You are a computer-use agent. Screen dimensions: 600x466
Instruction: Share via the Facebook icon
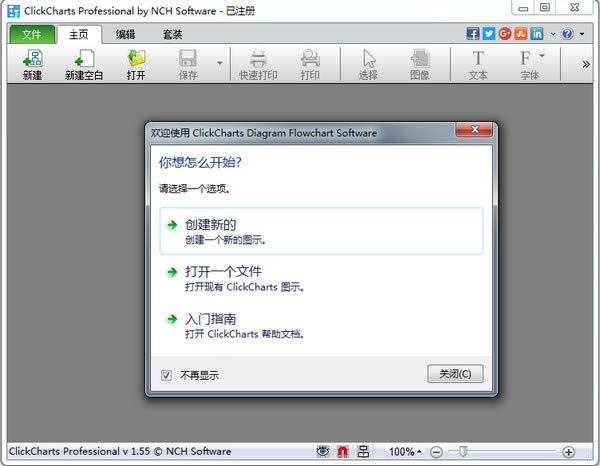coord(473,34)
